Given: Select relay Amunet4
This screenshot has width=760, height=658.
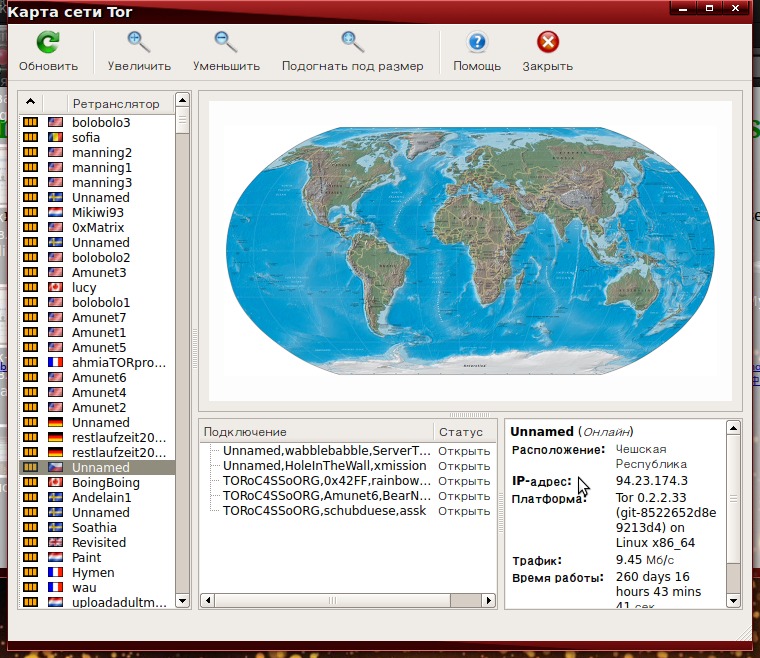Looking at the screenshot, I should tap(97, 392).
